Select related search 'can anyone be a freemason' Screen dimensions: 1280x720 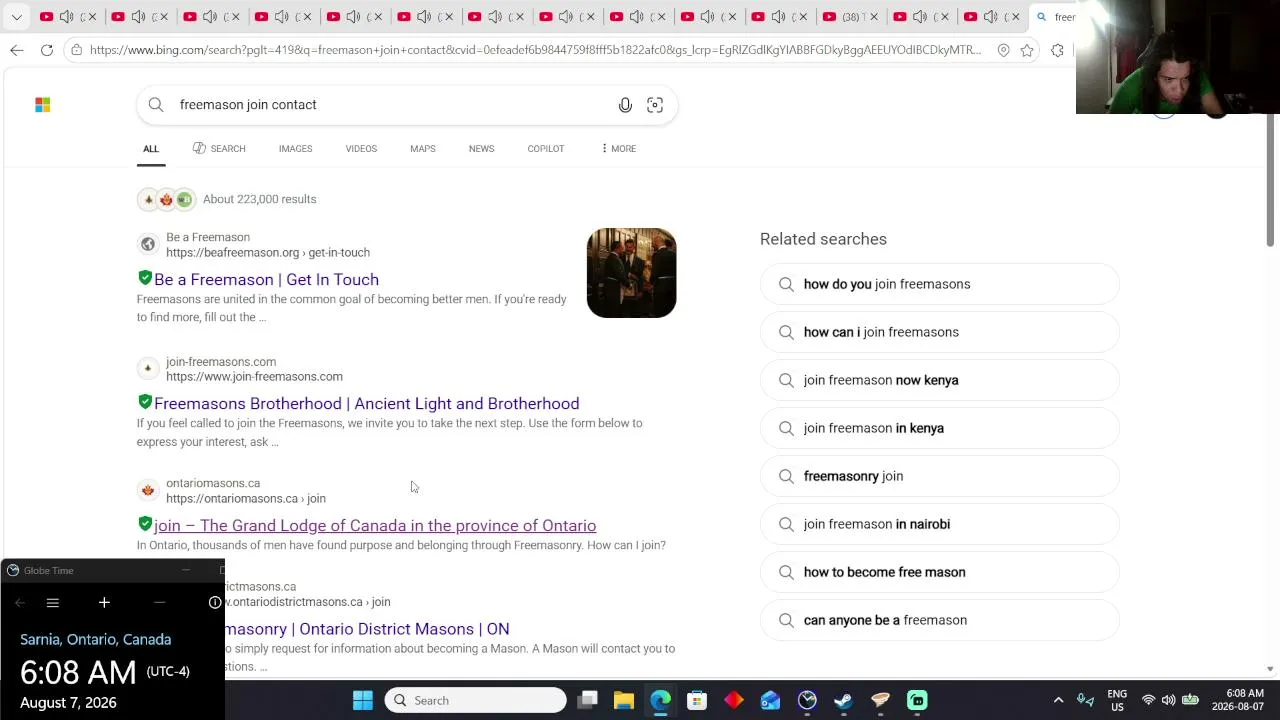pos(939,620)
